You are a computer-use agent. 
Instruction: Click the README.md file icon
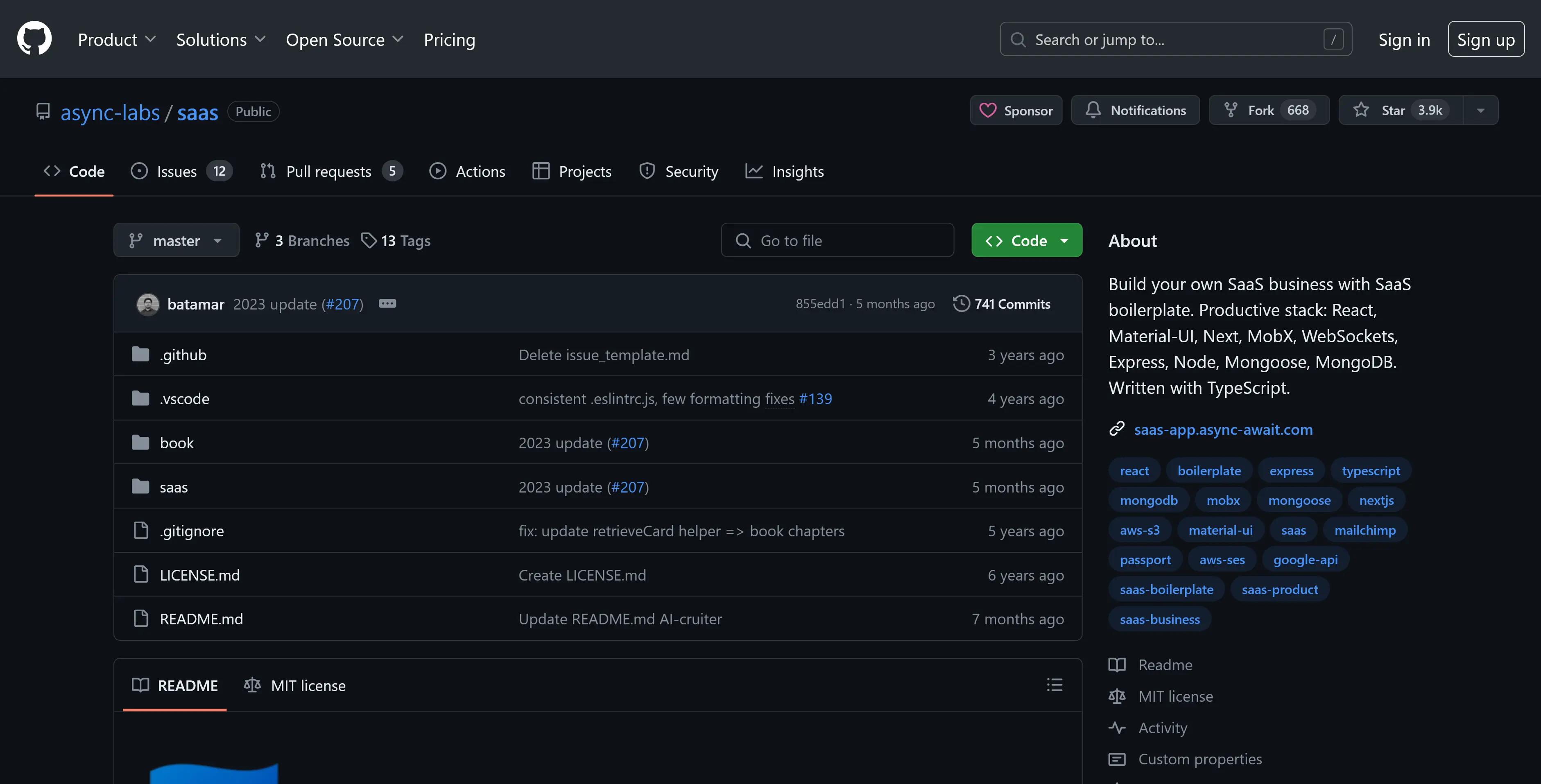point(140,618)
